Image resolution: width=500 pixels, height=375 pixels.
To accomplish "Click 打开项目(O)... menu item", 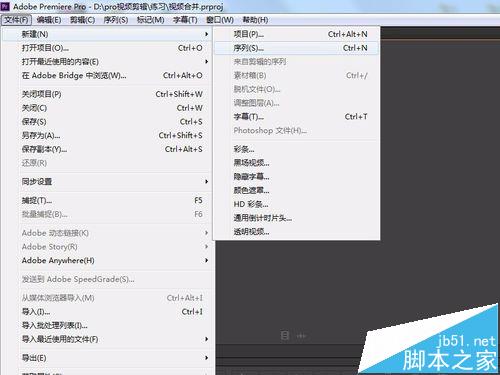I will click(x=107, y=48).
